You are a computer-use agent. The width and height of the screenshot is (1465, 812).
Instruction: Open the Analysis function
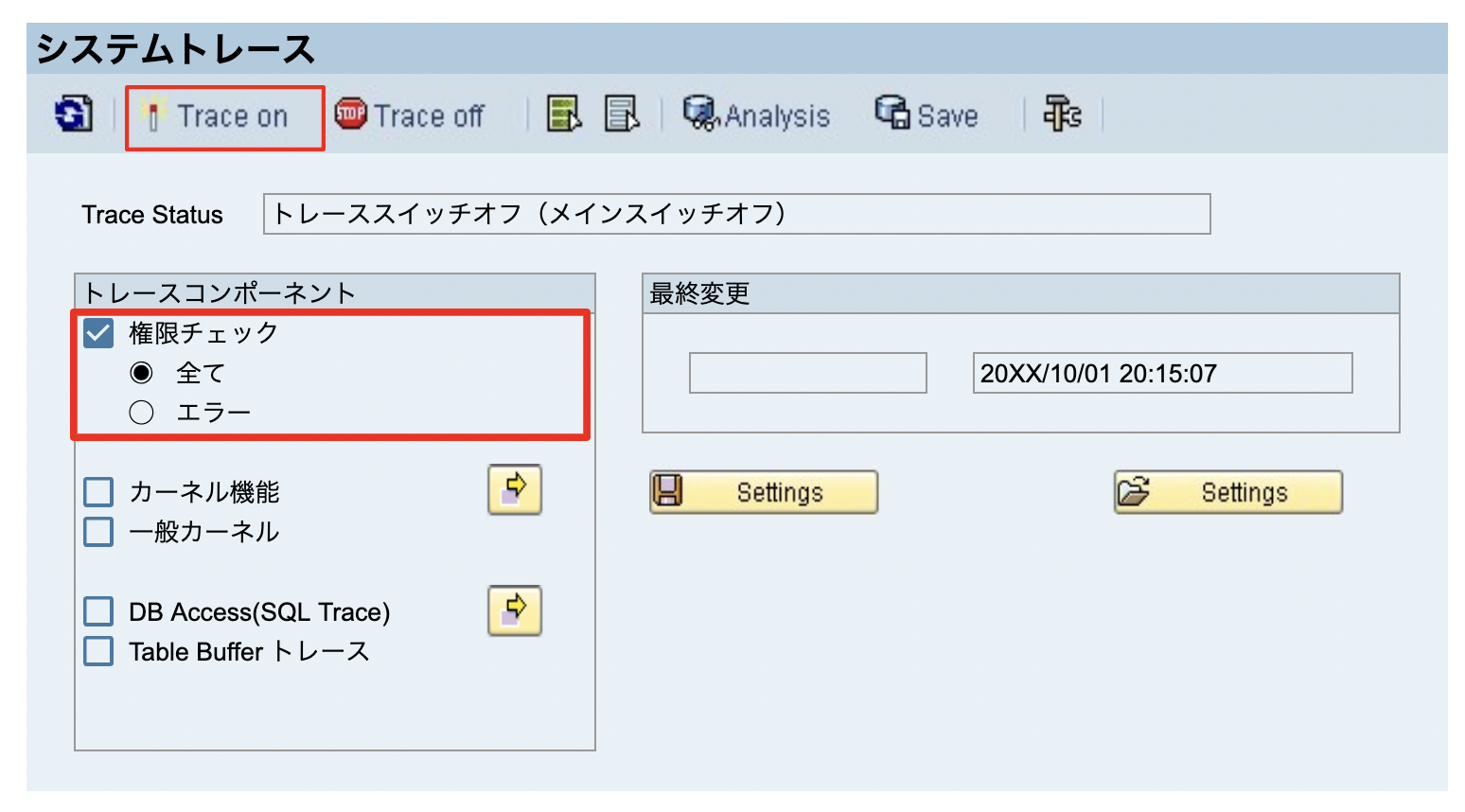[x=756, y=115]
